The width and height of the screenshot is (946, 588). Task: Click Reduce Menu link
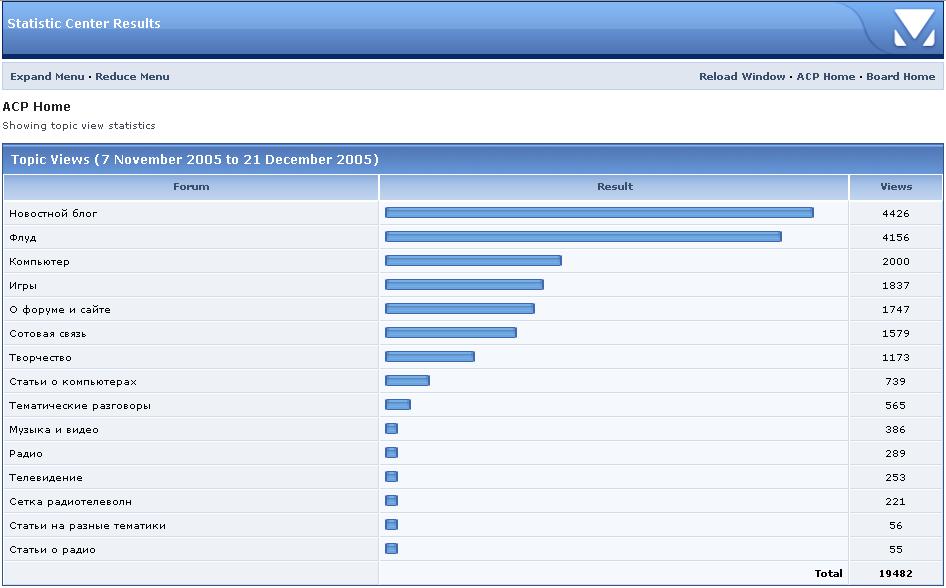point(132,77)
